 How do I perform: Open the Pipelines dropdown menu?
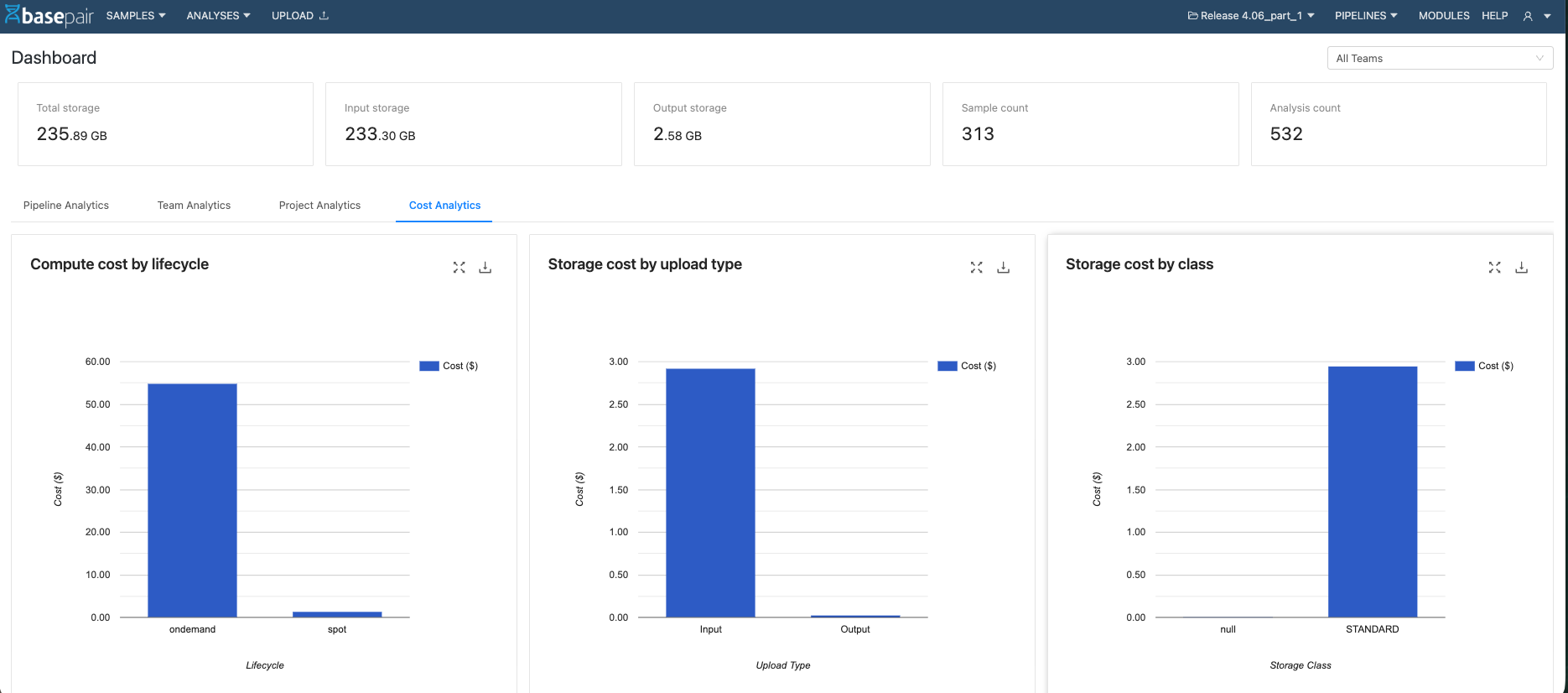(1365, 16)
